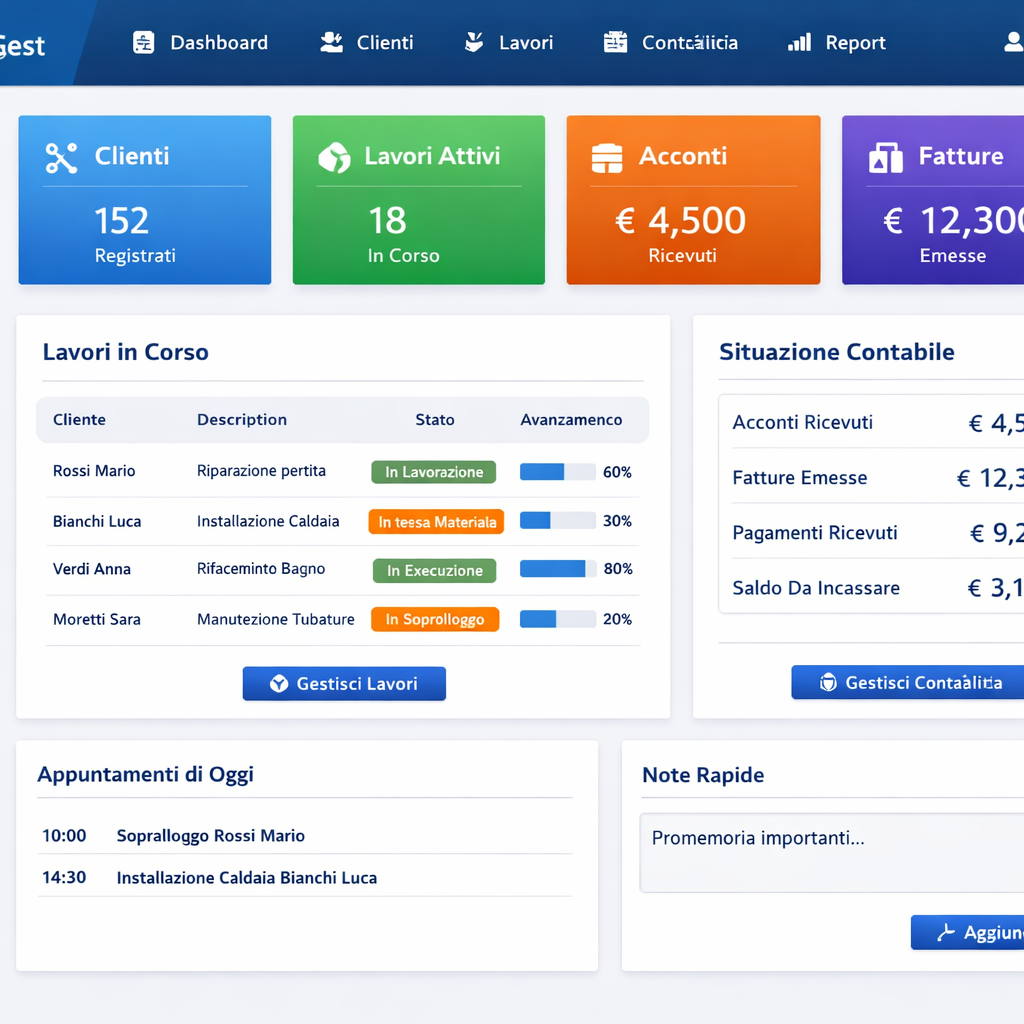Click the Clienti people icon in navbar
This screenshot has width=1024, height=1024.
[x=331, y=42]
